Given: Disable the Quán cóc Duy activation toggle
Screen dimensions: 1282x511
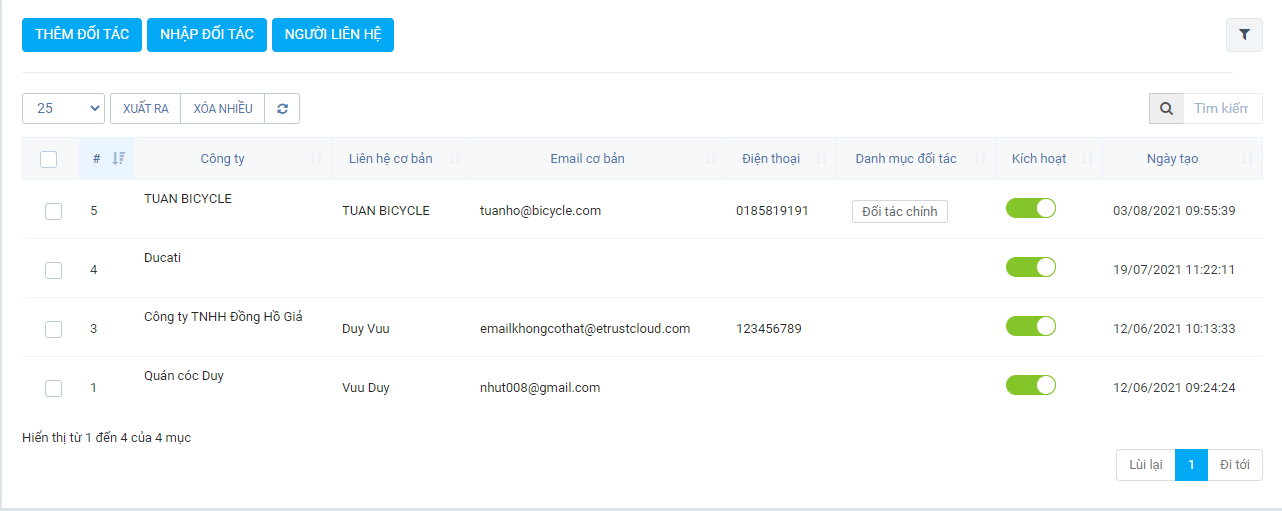Looking at the screenshot, I should click(x=1031, y=386).
